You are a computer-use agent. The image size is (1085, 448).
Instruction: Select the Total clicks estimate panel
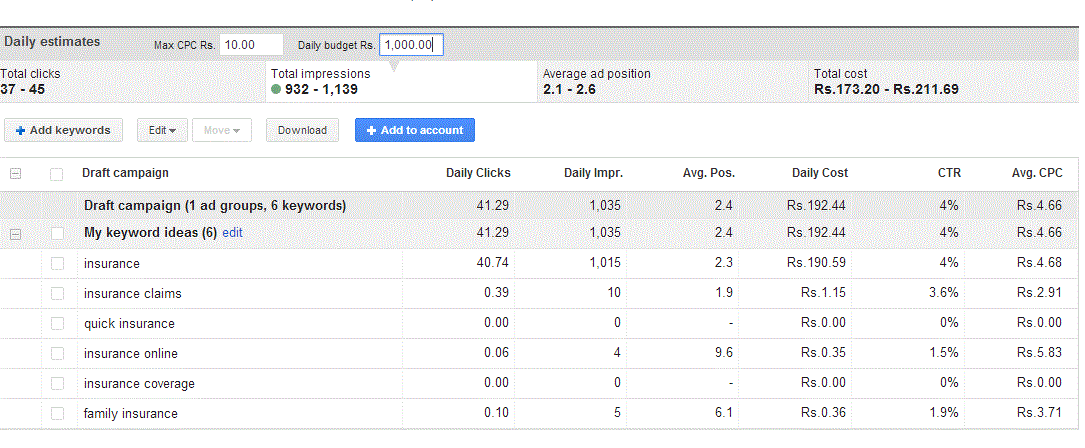click(130, 82)
